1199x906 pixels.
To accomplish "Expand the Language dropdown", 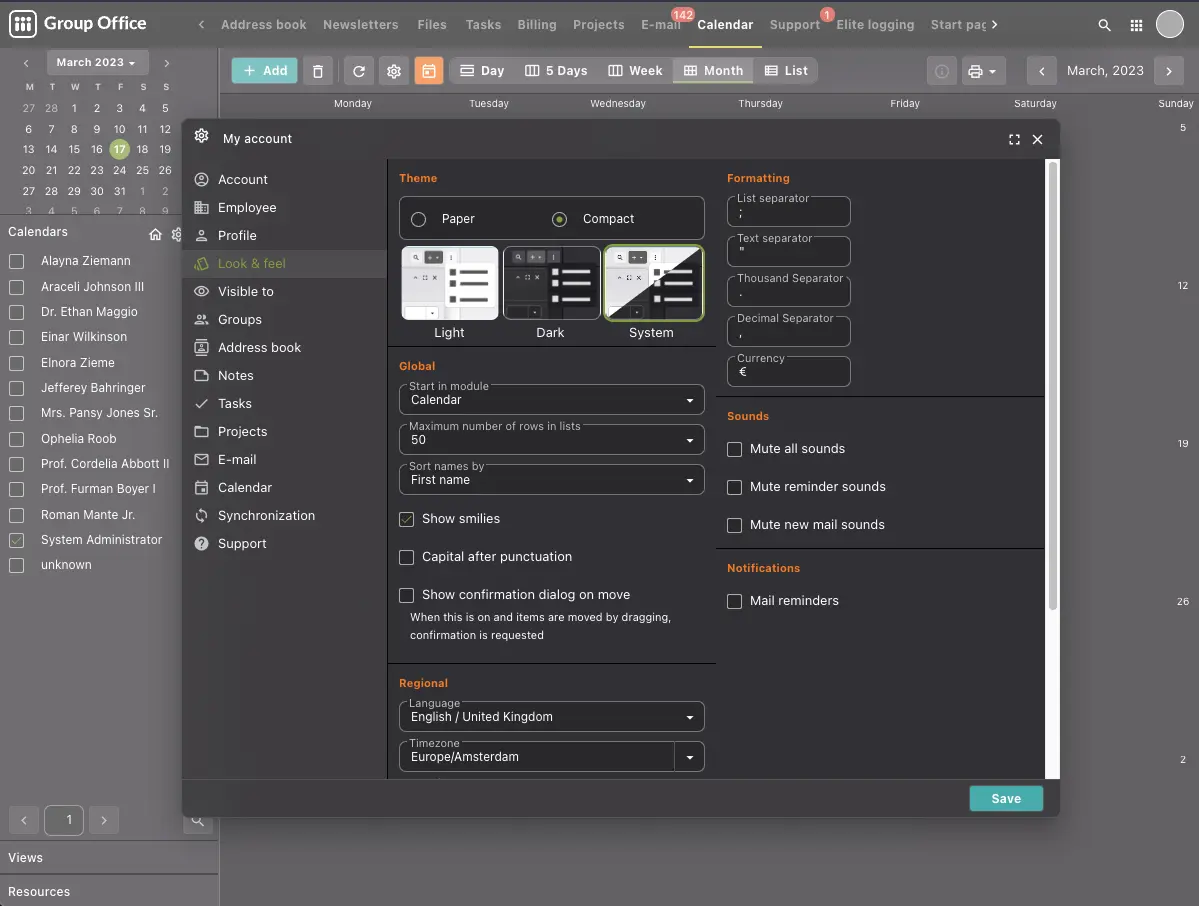I will 551,717.
